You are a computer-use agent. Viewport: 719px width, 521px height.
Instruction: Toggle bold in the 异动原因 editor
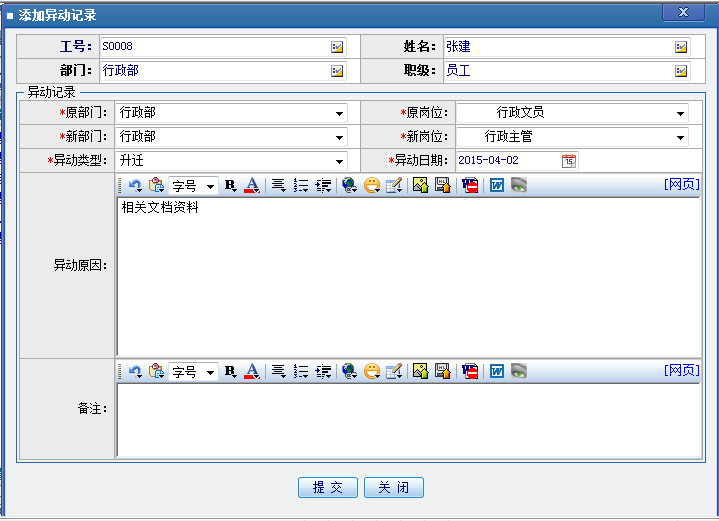(x=230, y=185)
